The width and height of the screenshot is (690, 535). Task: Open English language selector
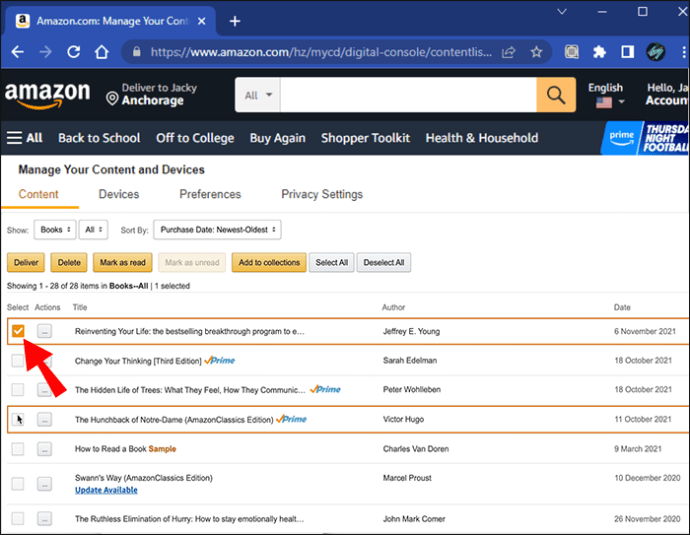pyautogui.click(x=606, y=95)
